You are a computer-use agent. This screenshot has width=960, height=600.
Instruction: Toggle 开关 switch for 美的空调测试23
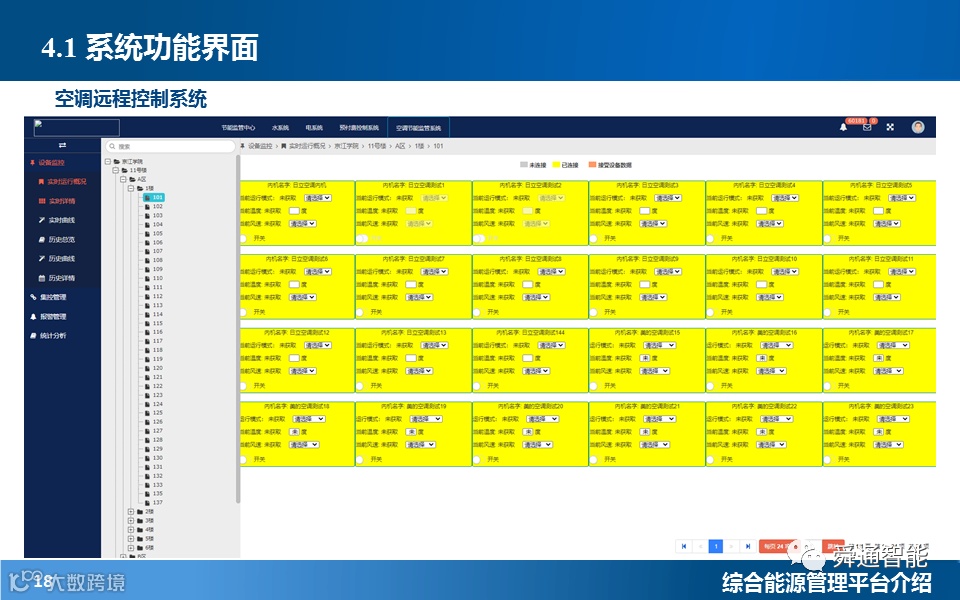click(828, 459)
